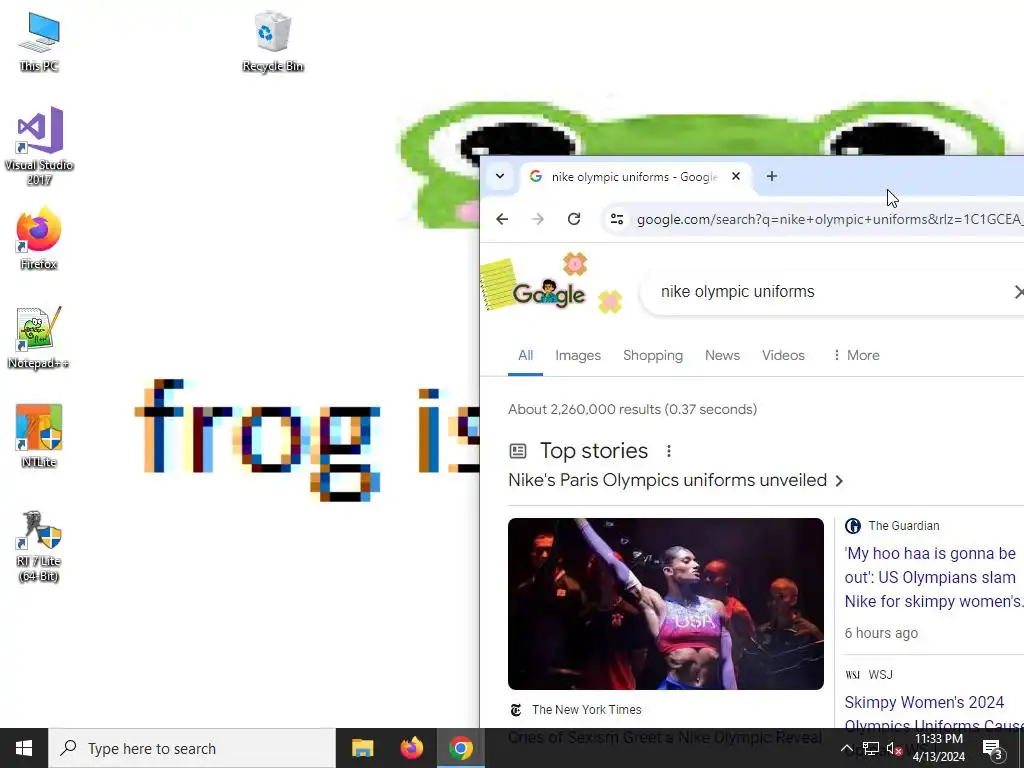Image resolution: width=1024 pixels, height=768 pixels.
Task: Open The Guardian 'My hoo haa' article
Action: pyautogui.click(x=933, y=577)
